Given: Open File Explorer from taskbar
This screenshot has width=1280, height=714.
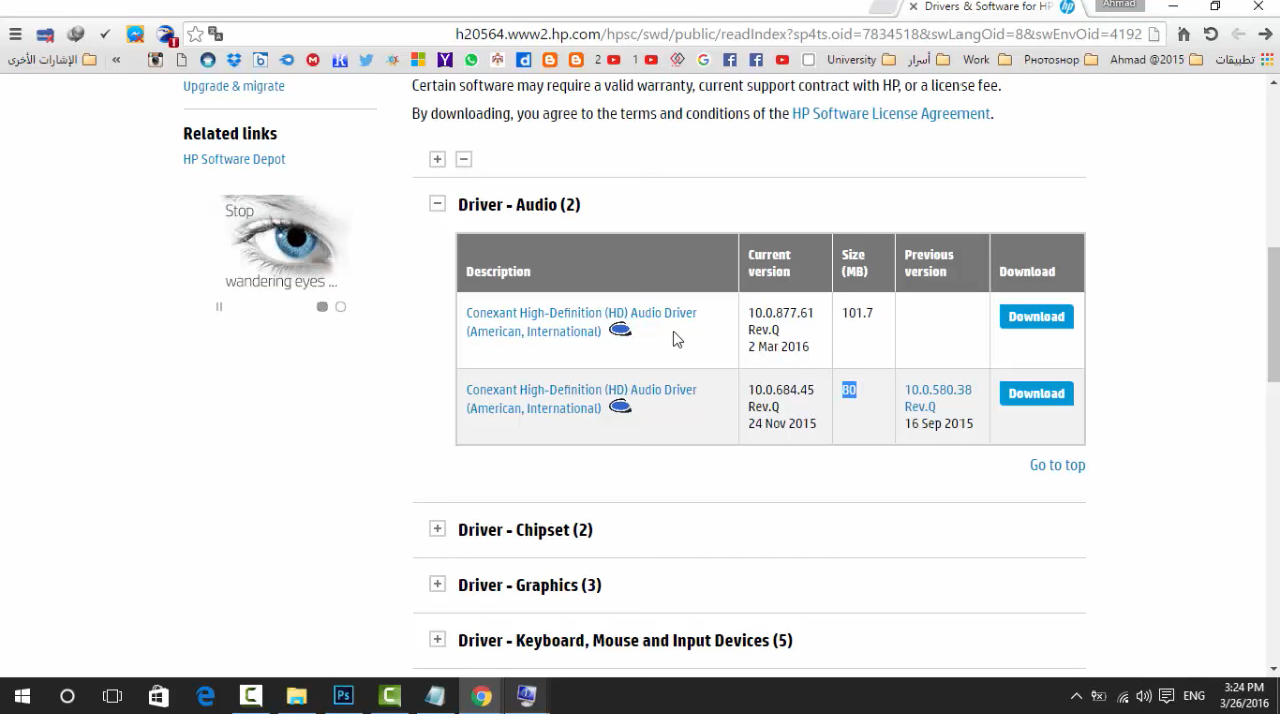Looking at the screenshot, I should (x=297, y=696).
